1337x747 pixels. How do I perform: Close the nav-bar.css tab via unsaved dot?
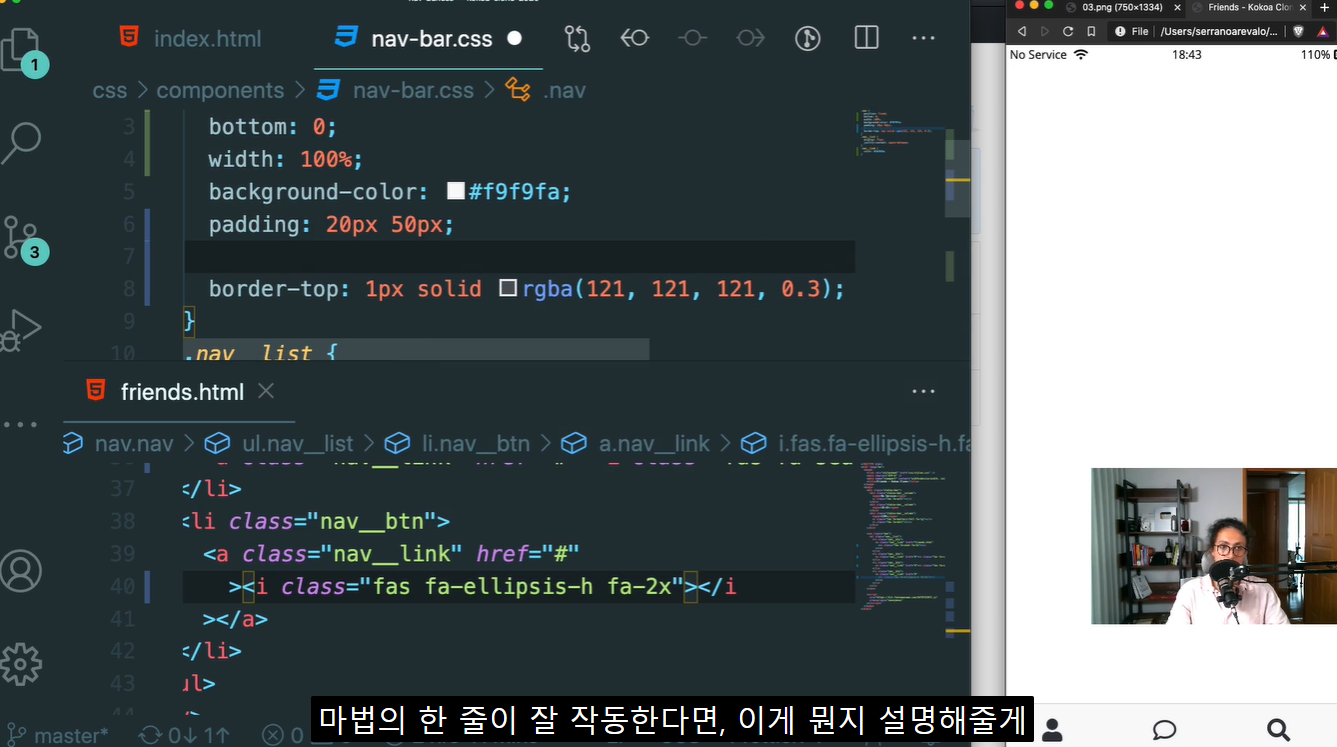(x=514, y=39)
